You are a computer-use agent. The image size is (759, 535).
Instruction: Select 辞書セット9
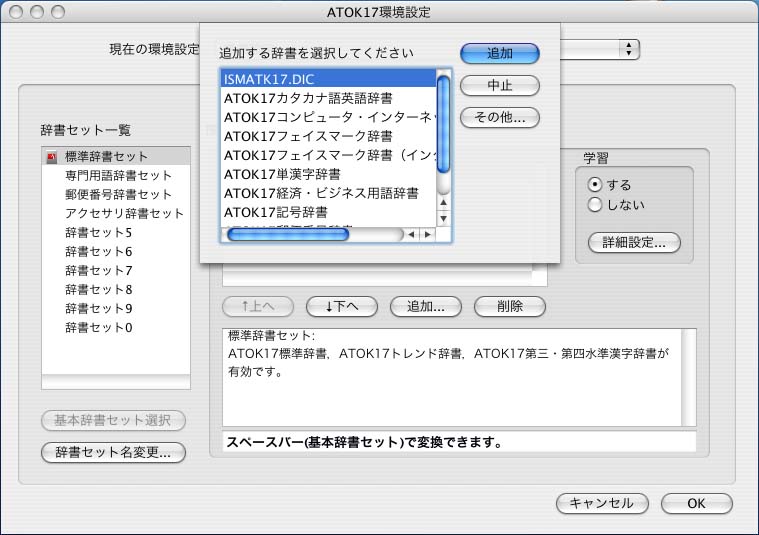tap(116, 308)
